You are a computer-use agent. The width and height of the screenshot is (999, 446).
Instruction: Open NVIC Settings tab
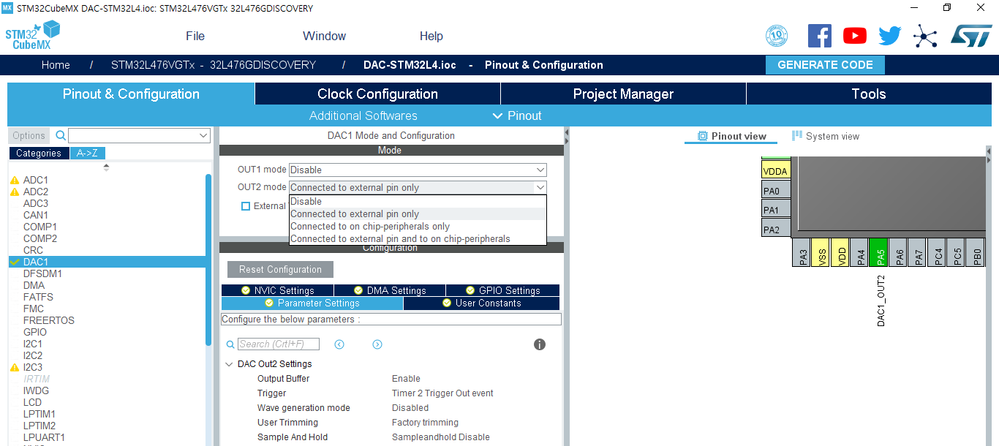277,291
